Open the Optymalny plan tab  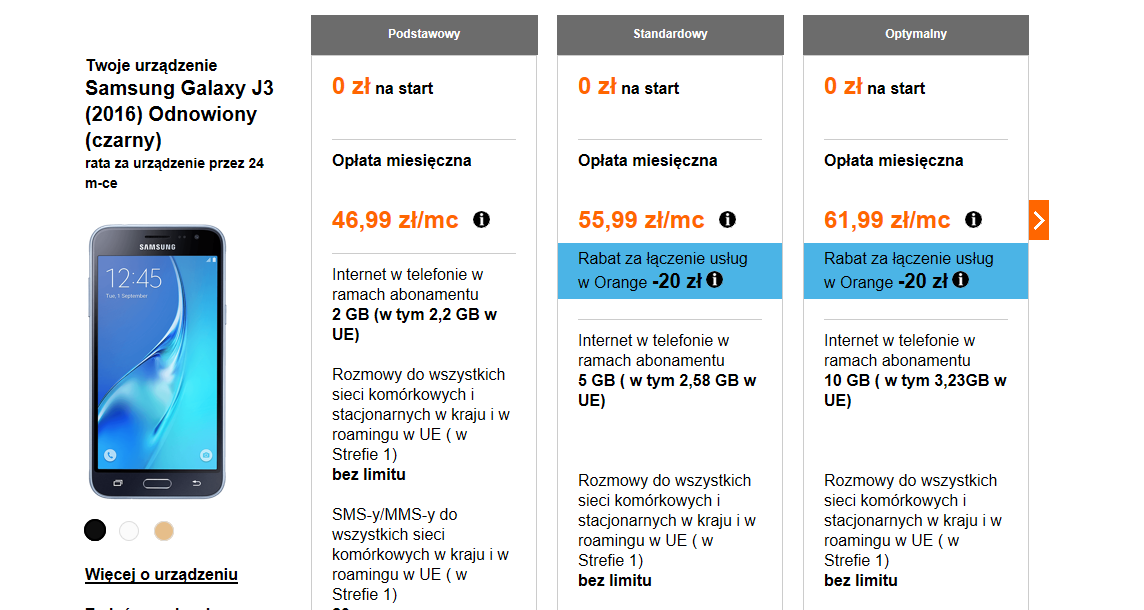tap(916, 33)
